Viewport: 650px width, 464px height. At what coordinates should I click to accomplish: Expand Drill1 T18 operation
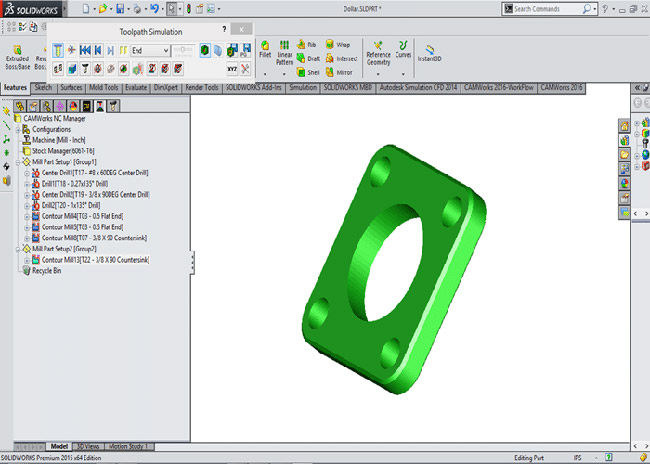[x=27, y=184]
